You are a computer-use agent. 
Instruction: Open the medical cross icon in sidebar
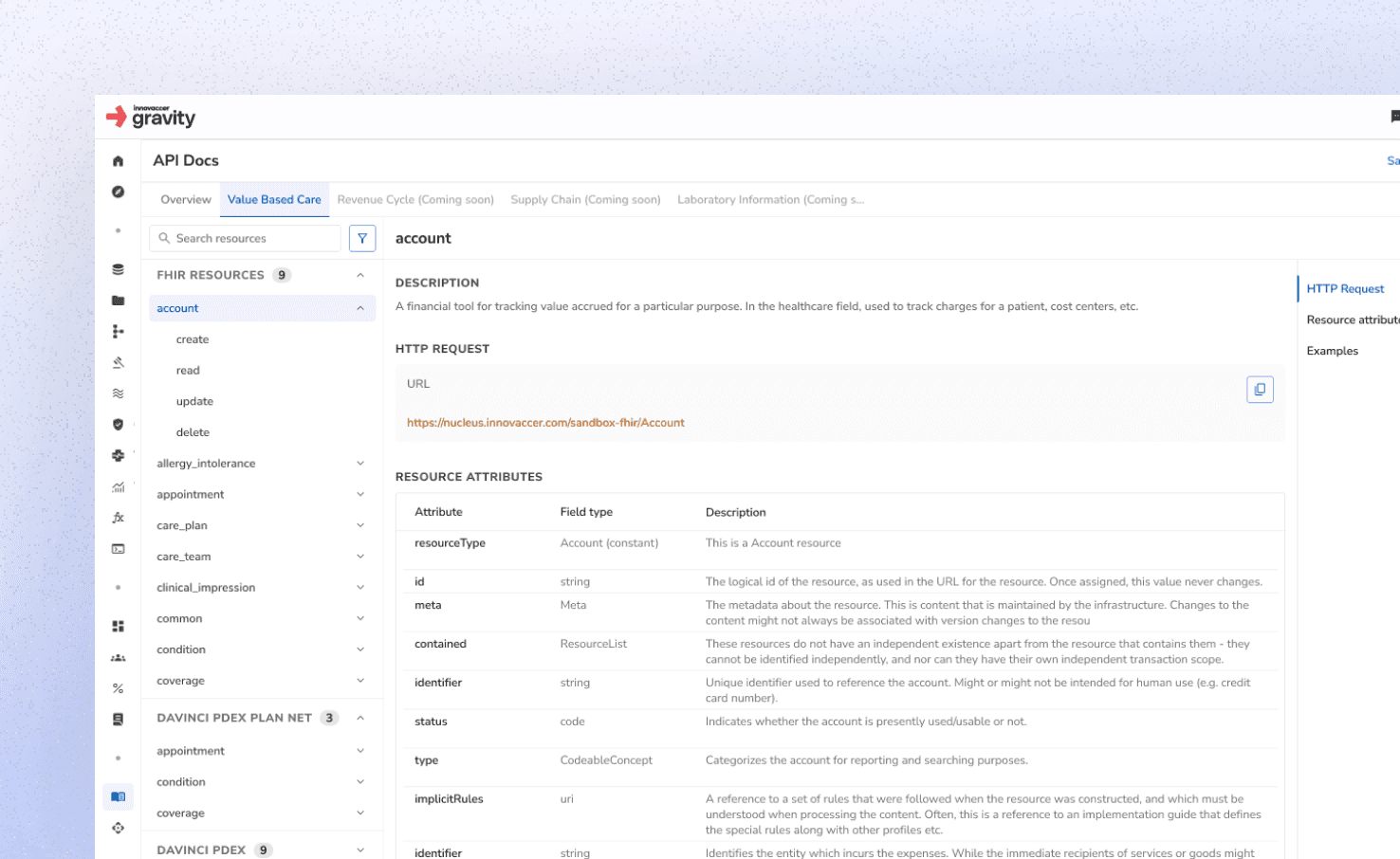[118, 455]
